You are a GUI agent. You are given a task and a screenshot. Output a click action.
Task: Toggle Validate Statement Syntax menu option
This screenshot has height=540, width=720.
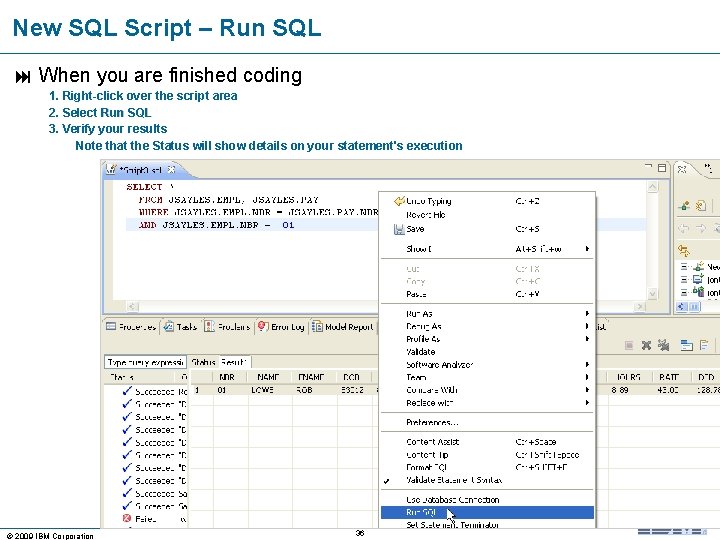[x=487, y=480]
